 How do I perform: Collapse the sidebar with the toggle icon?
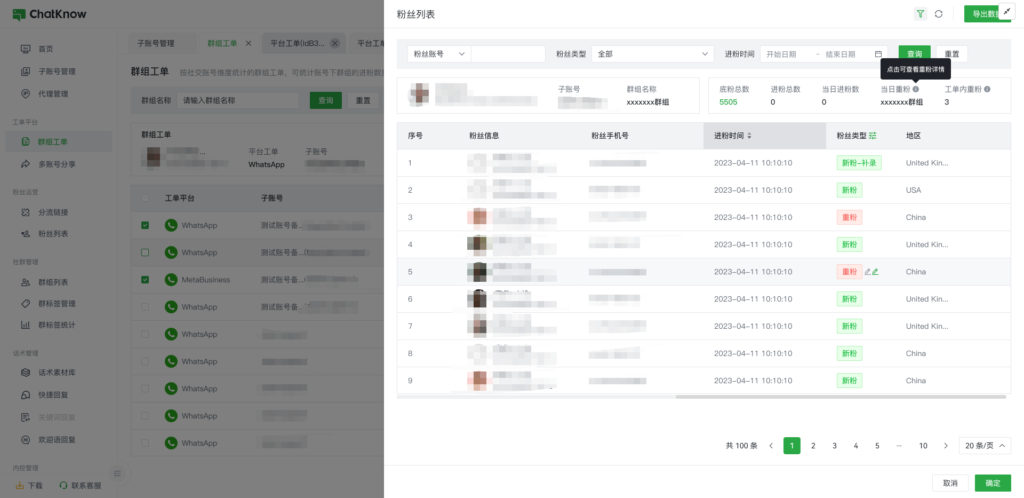[118, 473]
